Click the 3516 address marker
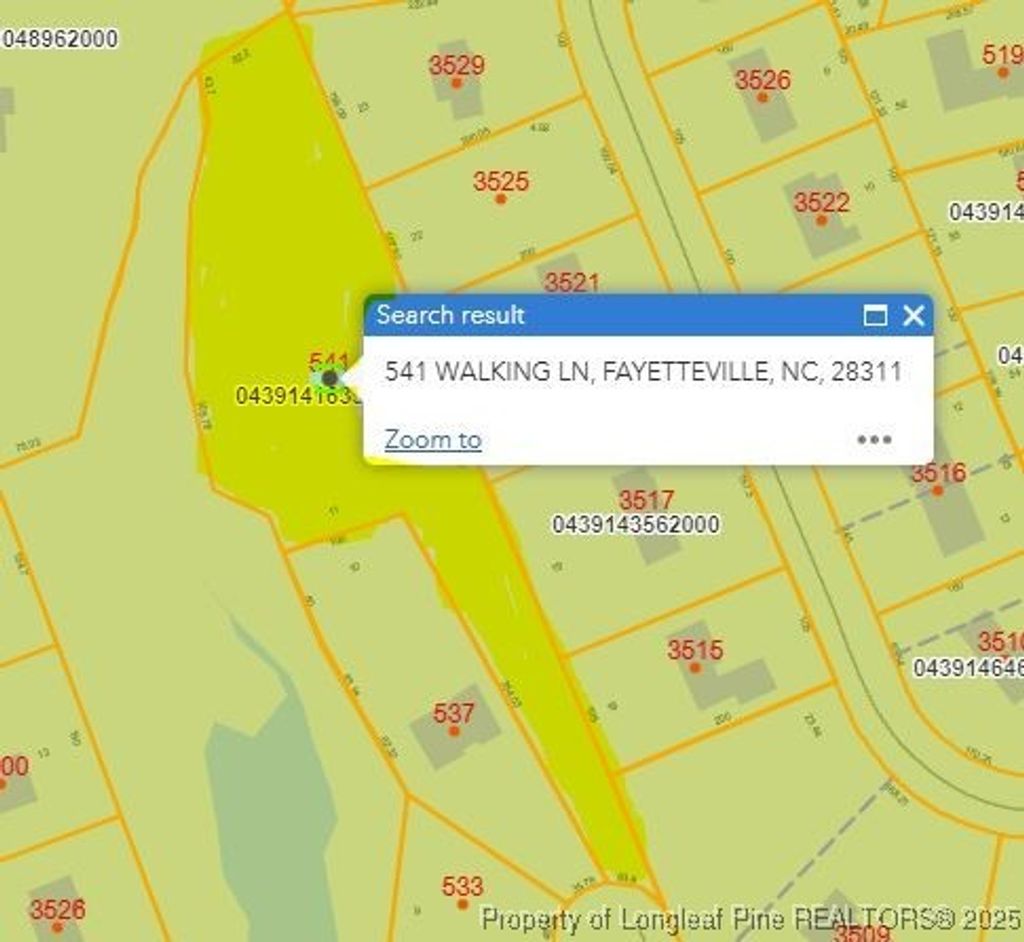This screenshot has height=942, width=1024. (x=937, y=489)
